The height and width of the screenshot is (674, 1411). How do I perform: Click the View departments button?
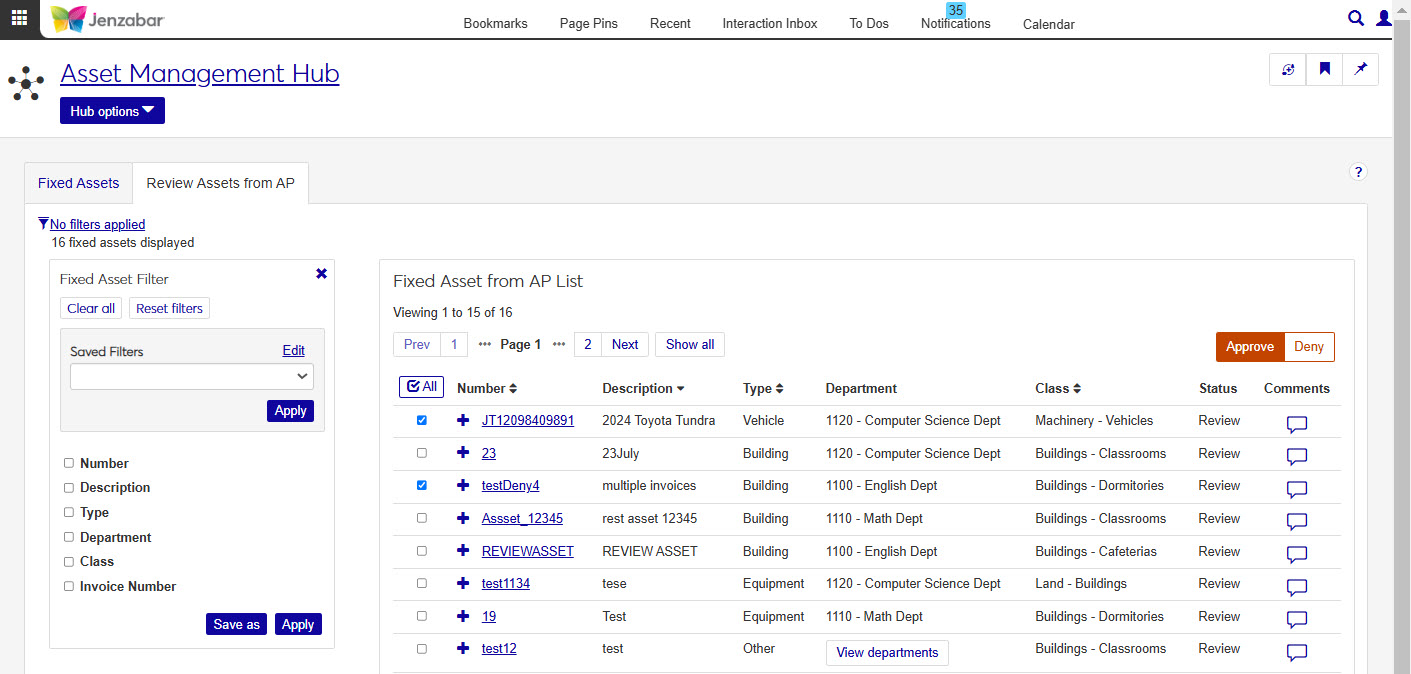(x=886, y=652)
